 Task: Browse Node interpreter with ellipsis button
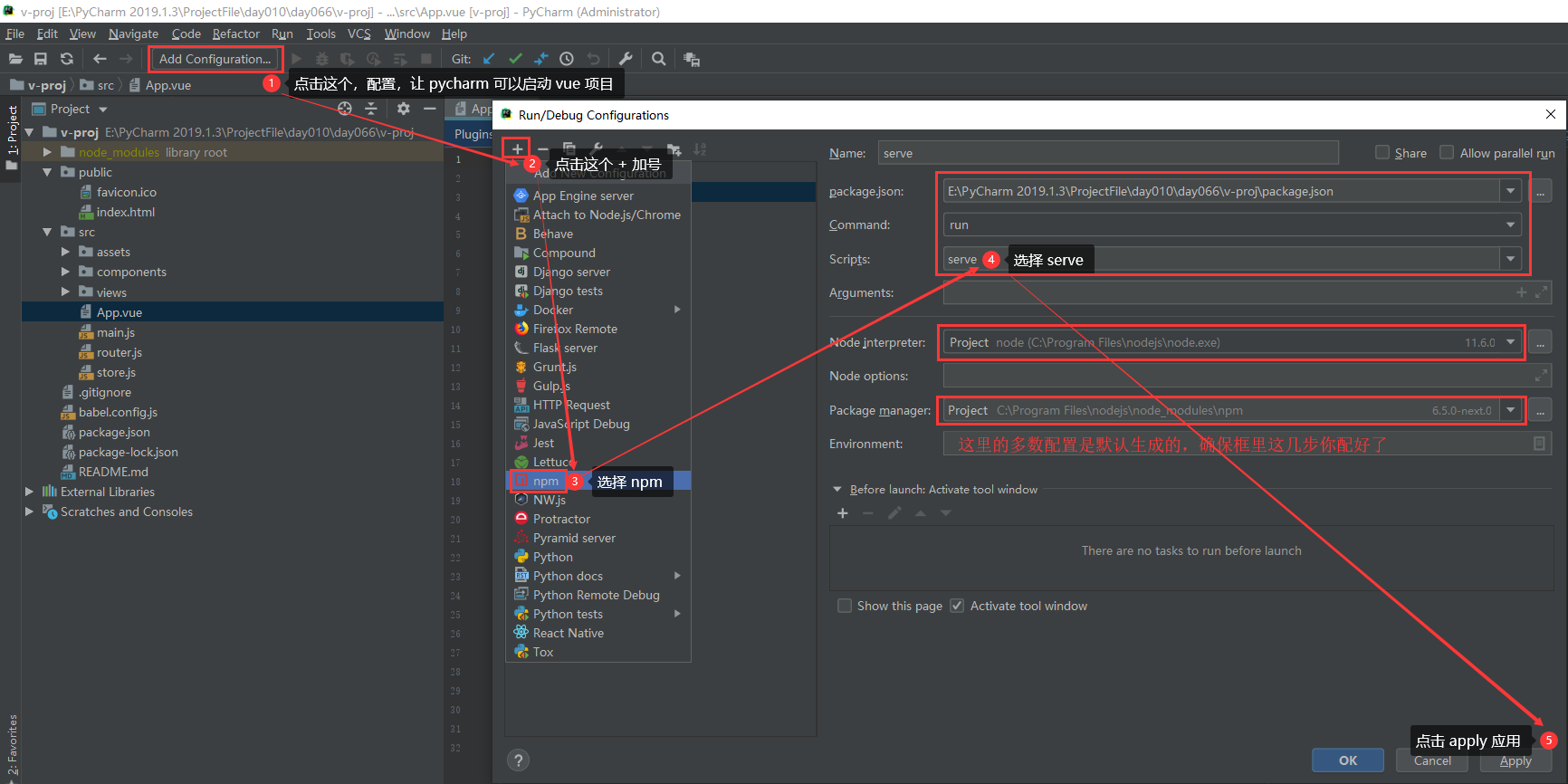(1540, 342)
